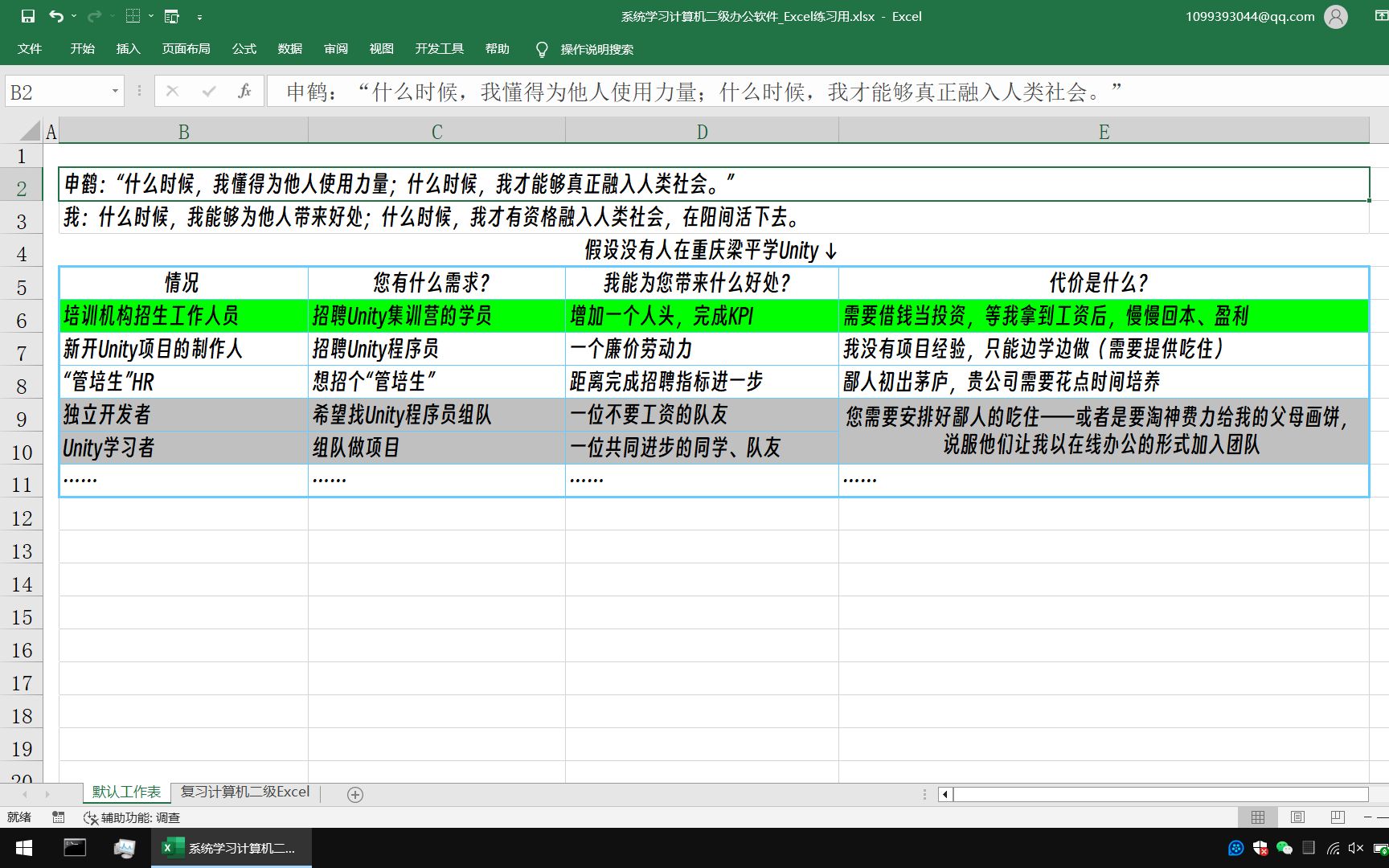Screen dimensions: 1389x868
Task: Select grey cell 独立开发者
Action: click(183, 415)
